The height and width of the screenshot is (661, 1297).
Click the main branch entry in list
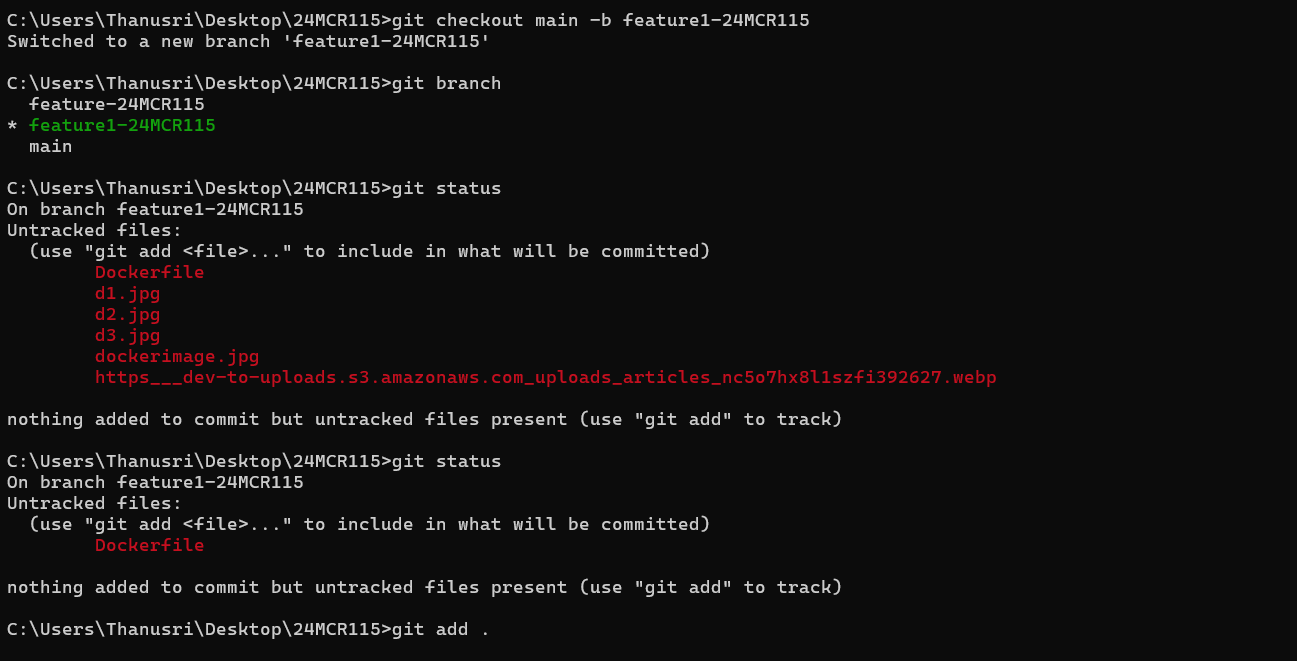tap(51, 146)
